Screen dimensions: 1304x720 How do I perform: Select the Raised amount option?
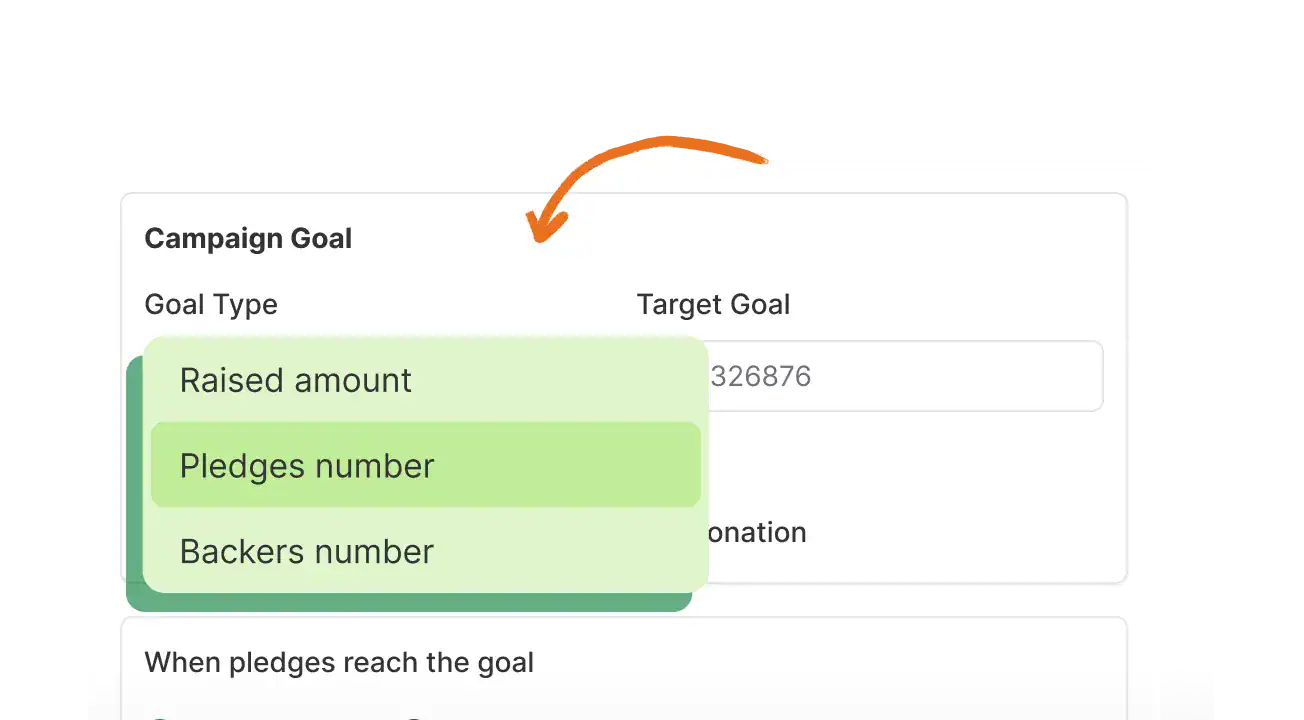(x=296, y=380)
